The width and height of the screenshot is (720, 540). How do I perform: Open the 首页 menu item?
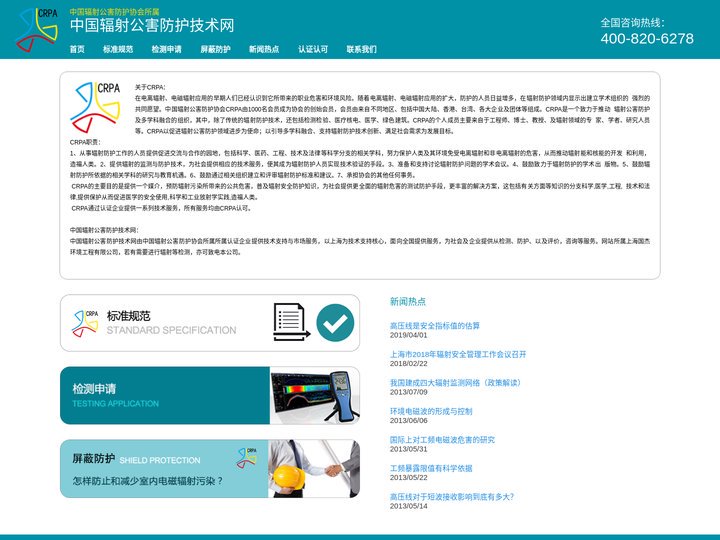point(77,49)
